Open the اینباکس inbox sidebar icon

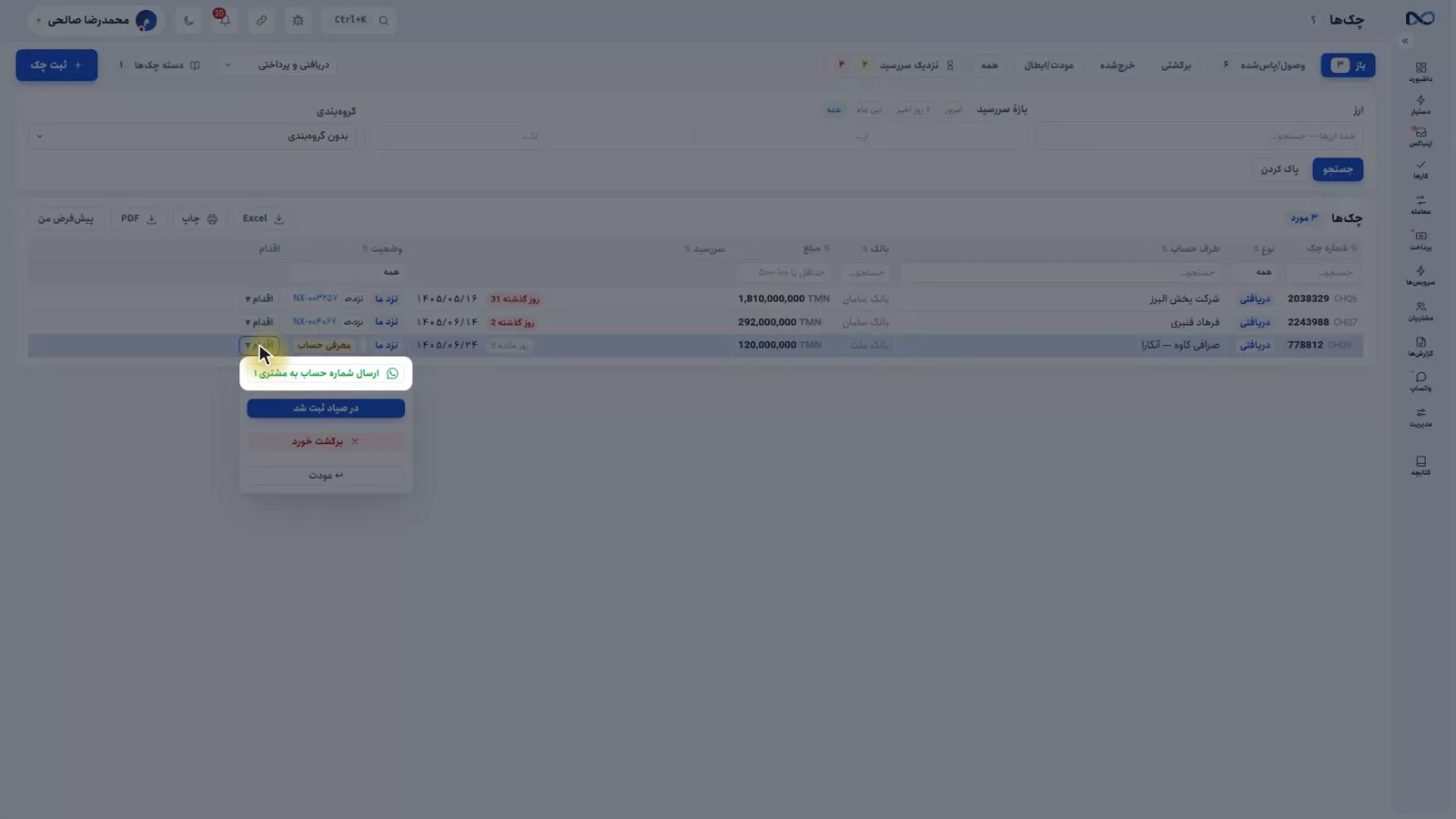coord(1421,136)
